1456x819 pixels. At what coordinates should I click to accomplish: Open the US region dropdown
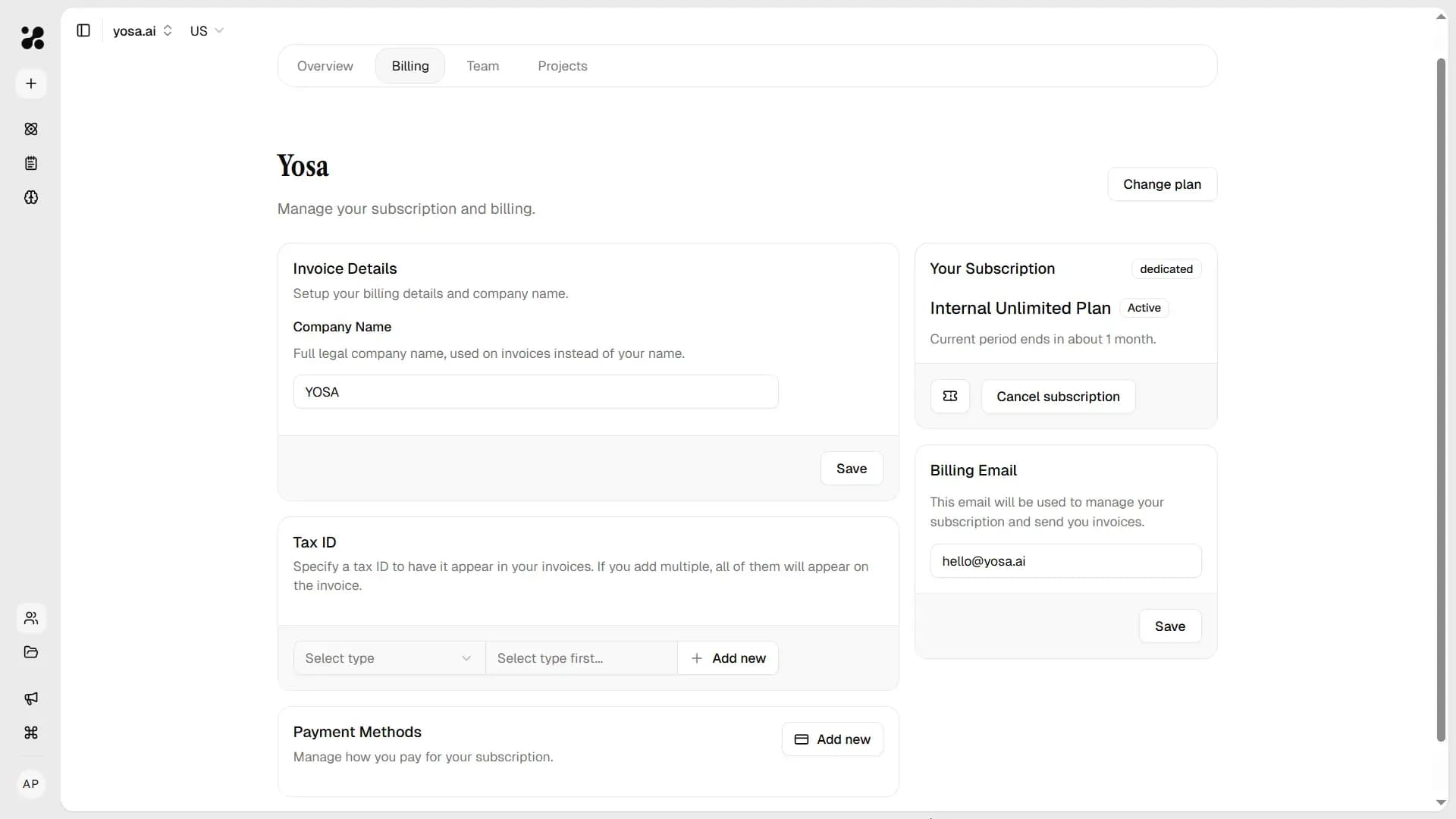206,31
